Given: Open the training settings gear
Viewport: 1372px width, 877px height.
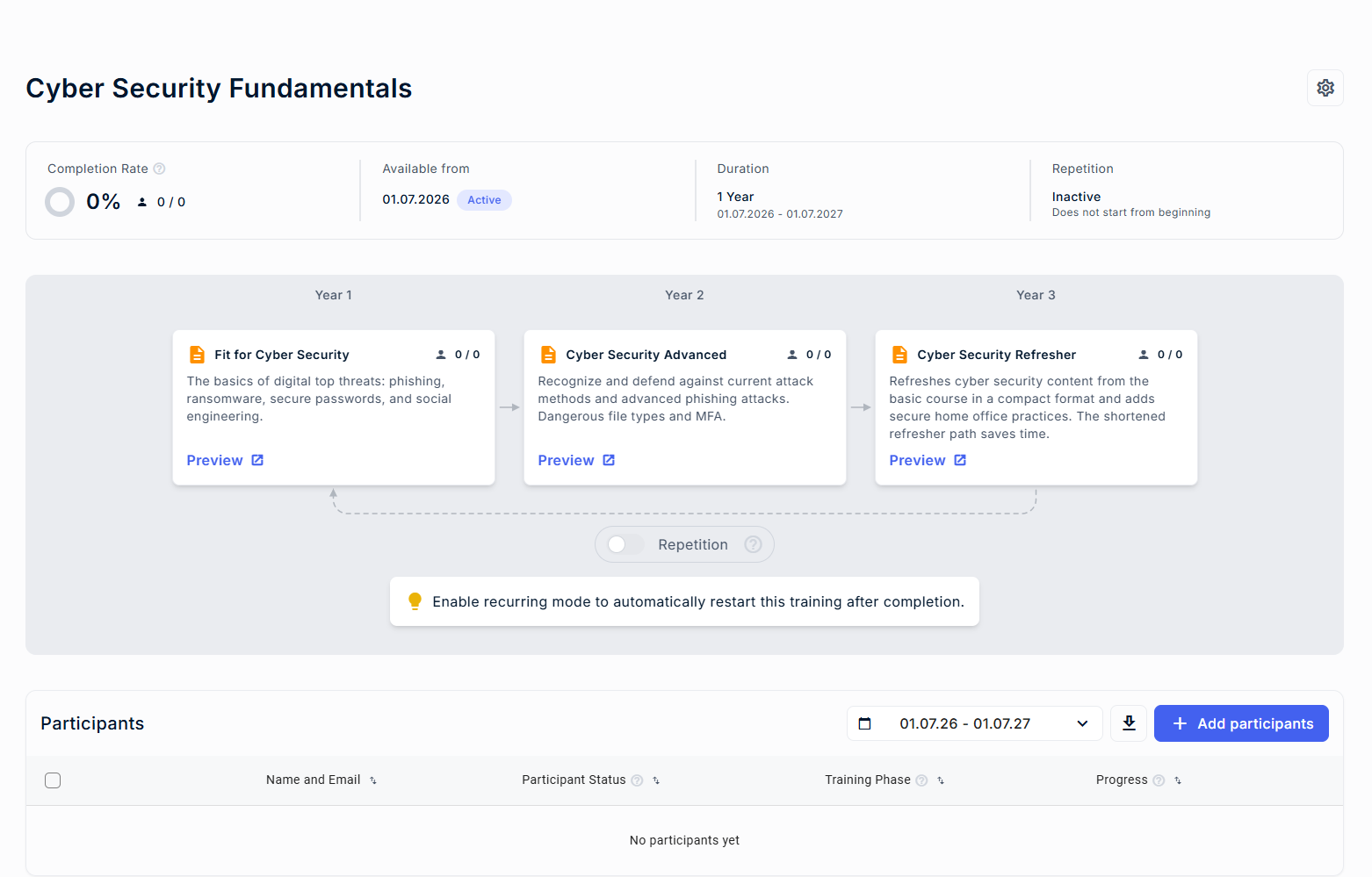Looking at the screenshot, I should coord(1325,88).
